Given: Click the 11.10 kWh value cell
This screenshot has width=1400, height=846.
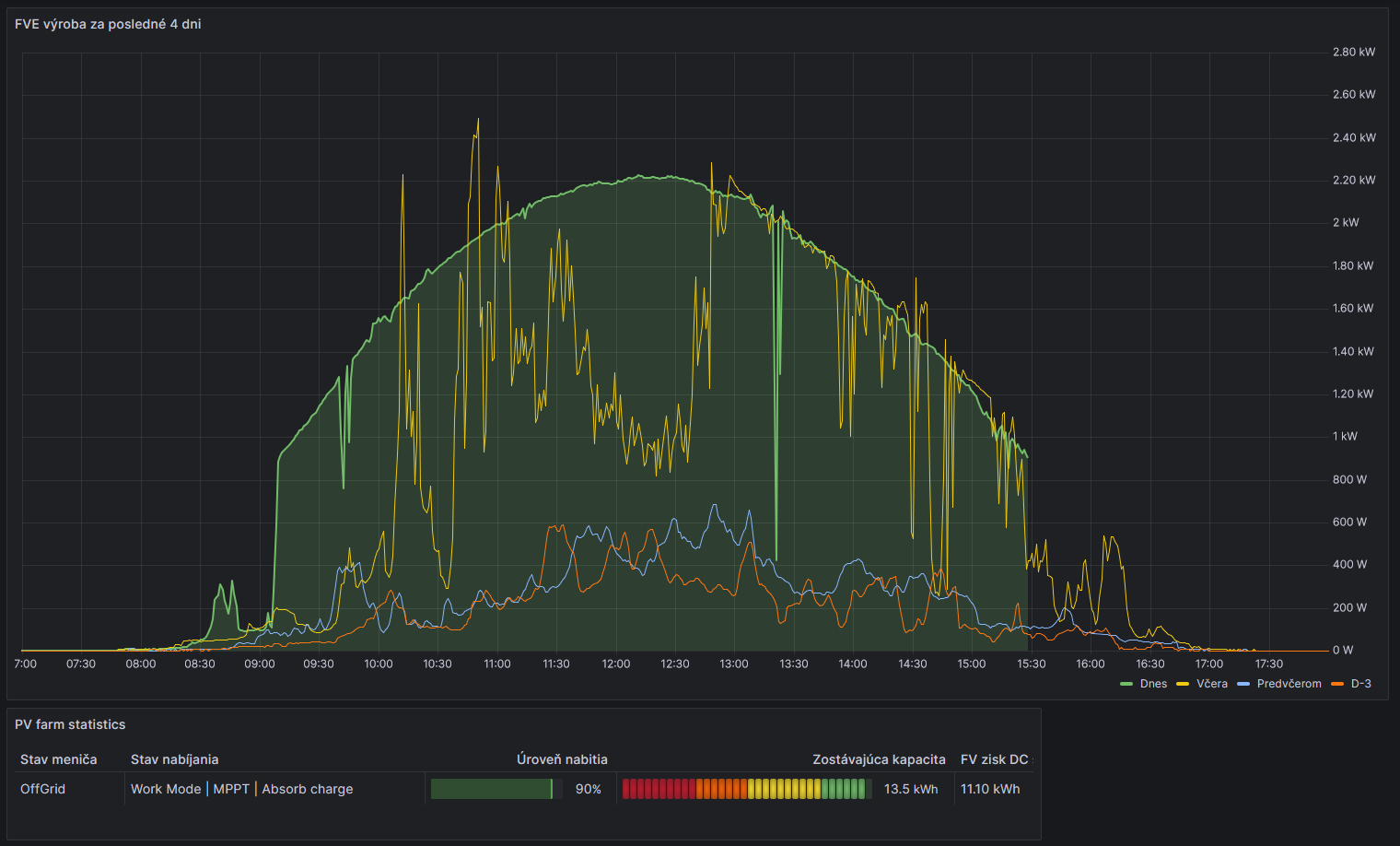Looking at the screenshot, I should point(990,789).
